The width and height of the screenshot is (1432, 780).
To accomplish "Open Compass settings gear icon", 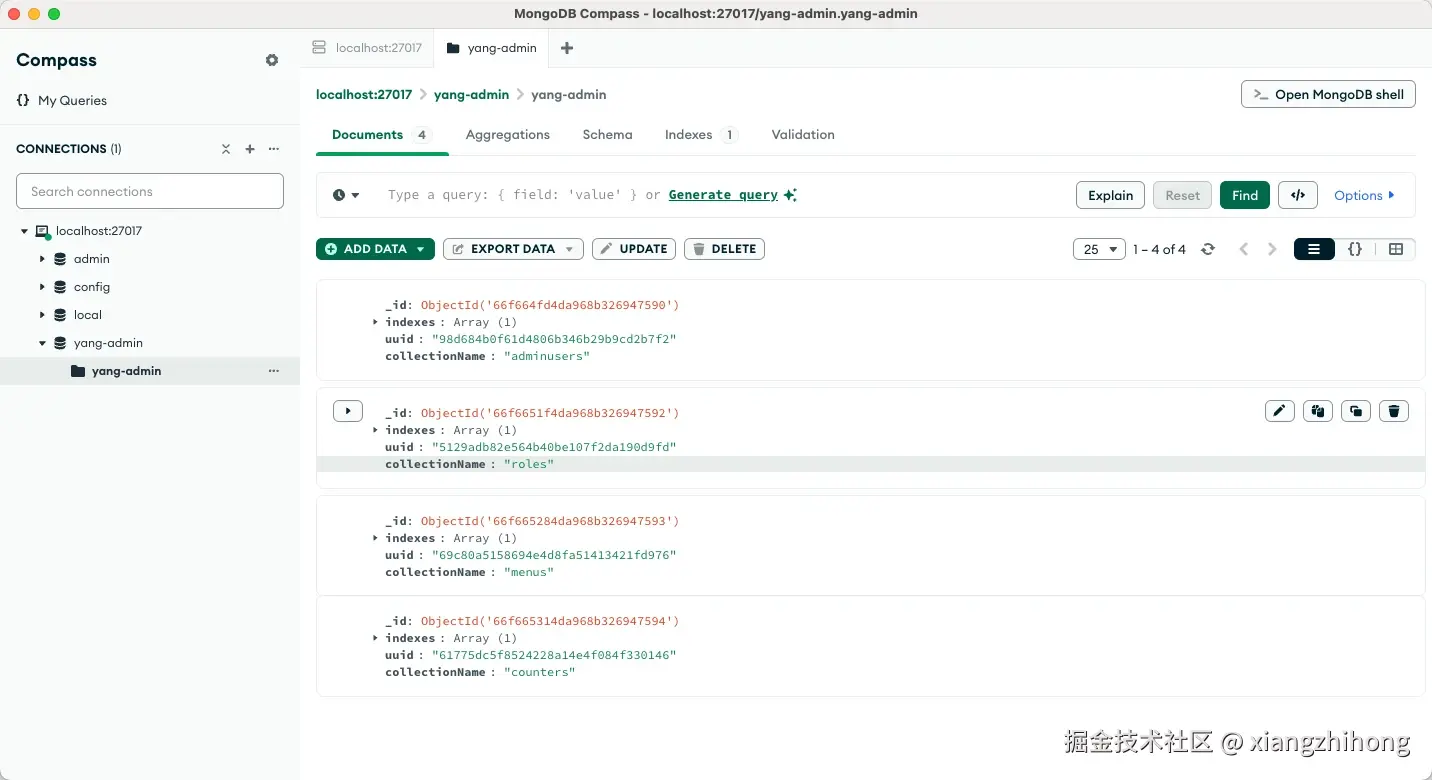I will (272, 60).
